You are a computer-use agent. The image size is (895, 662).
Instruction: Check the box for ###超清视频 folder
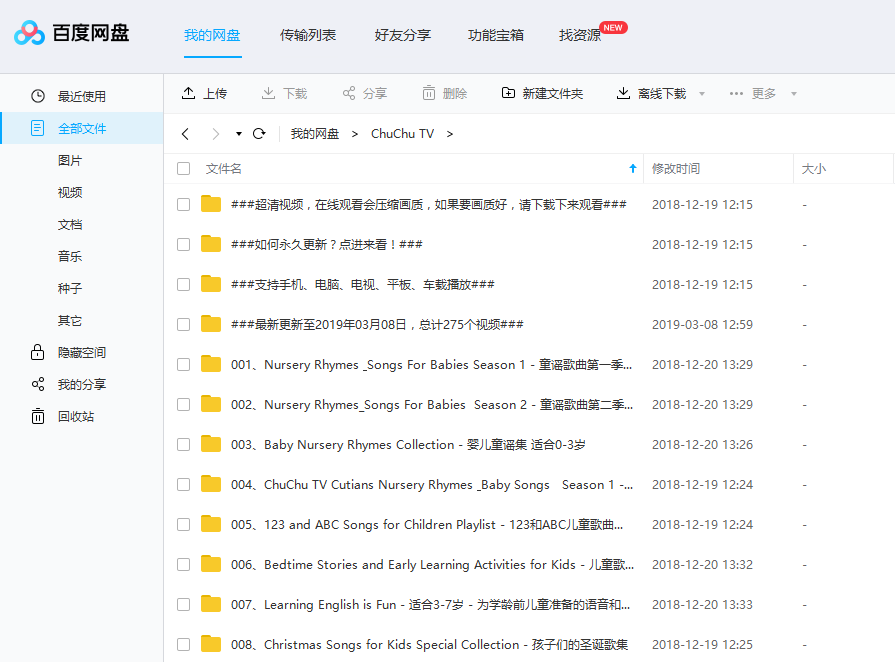pos(183,204)
